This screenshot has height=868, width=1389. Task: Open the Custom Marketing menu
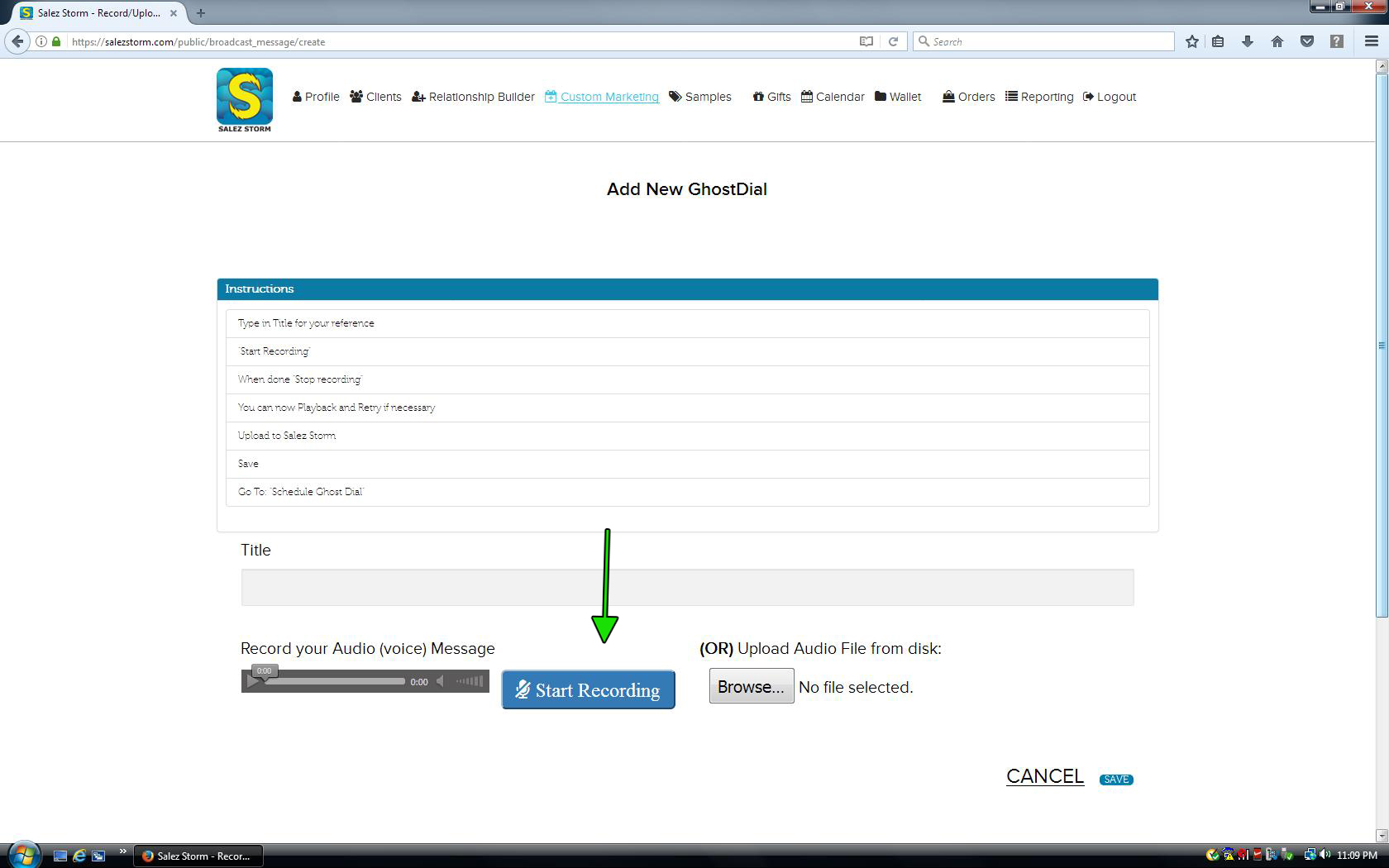(602, 97)
